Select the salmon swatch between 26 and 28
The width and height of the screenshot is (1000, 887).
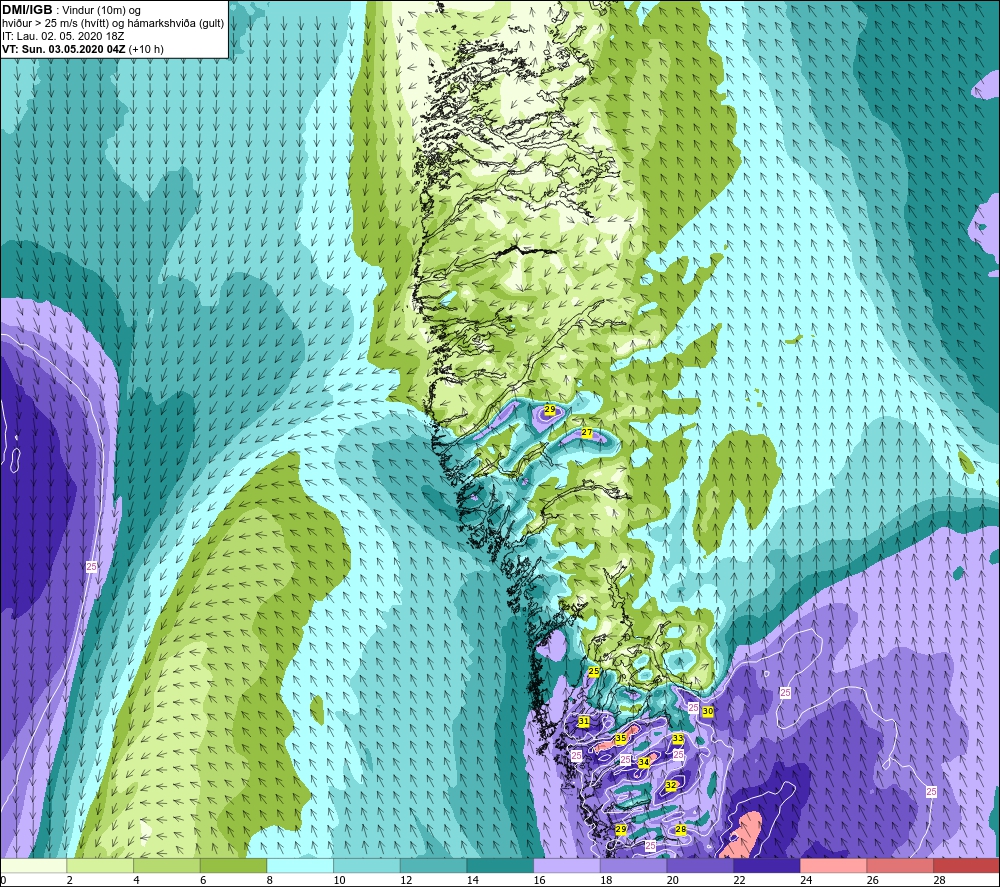[900, 866]
